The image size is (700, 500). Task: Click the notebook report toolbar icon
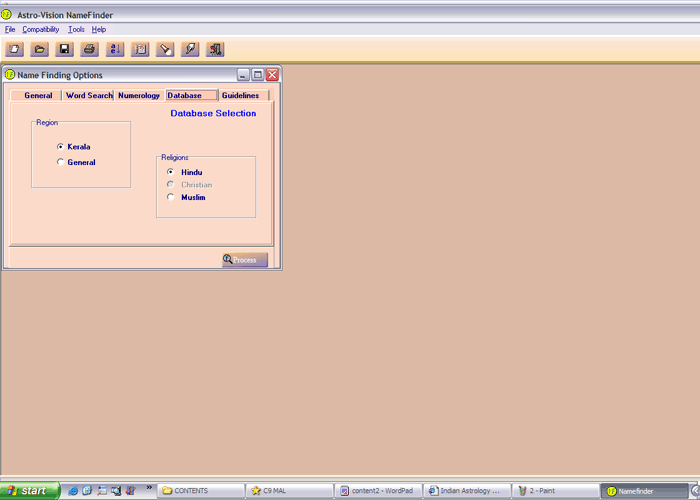[x=140, y=49]
